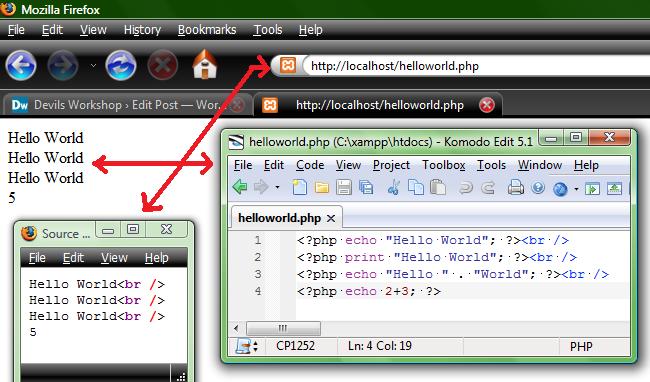Screen dimensions: 650x382
Task: Reload the page with the Firefox Reload button
Action: [x=121, y=65]
